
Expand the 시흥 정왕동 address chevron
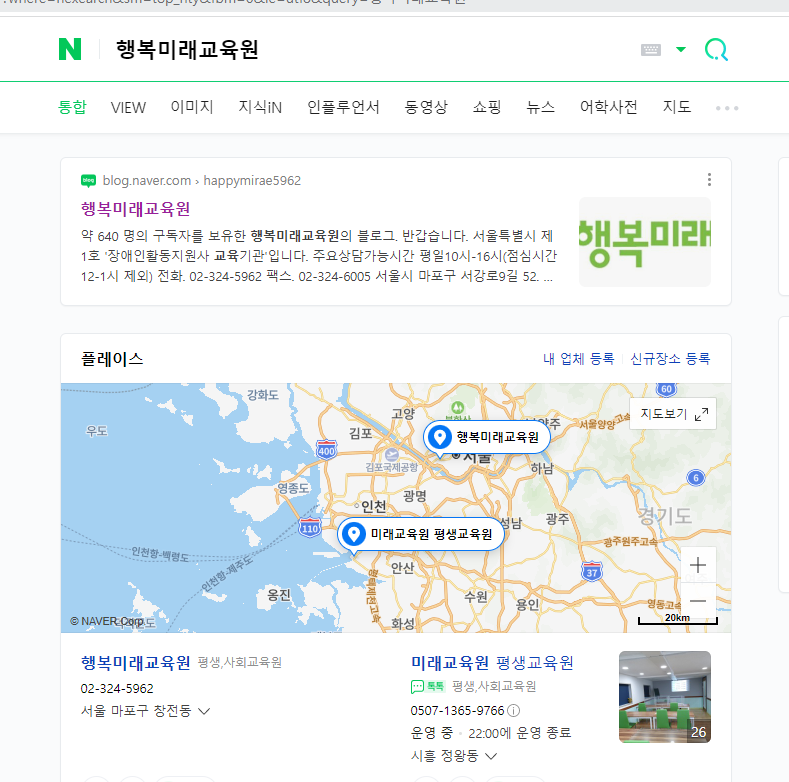[x=491, y=756]
